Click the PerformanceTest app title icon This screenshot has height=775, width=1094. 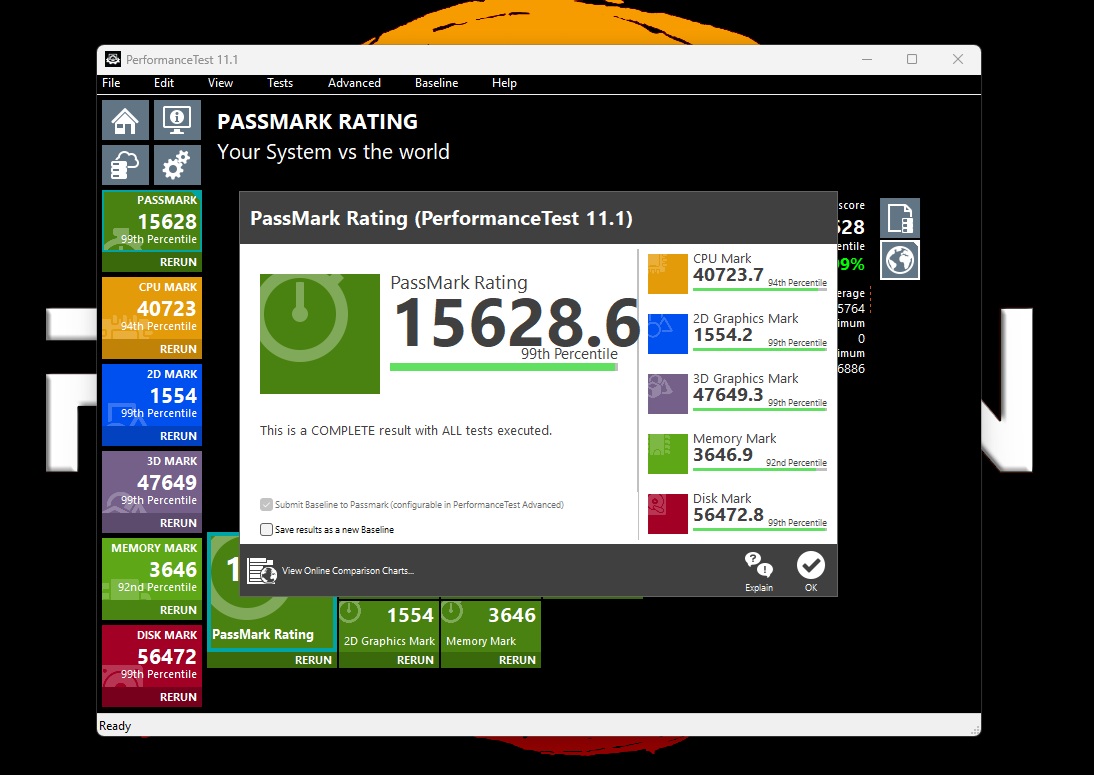click(x=112, y=59)
